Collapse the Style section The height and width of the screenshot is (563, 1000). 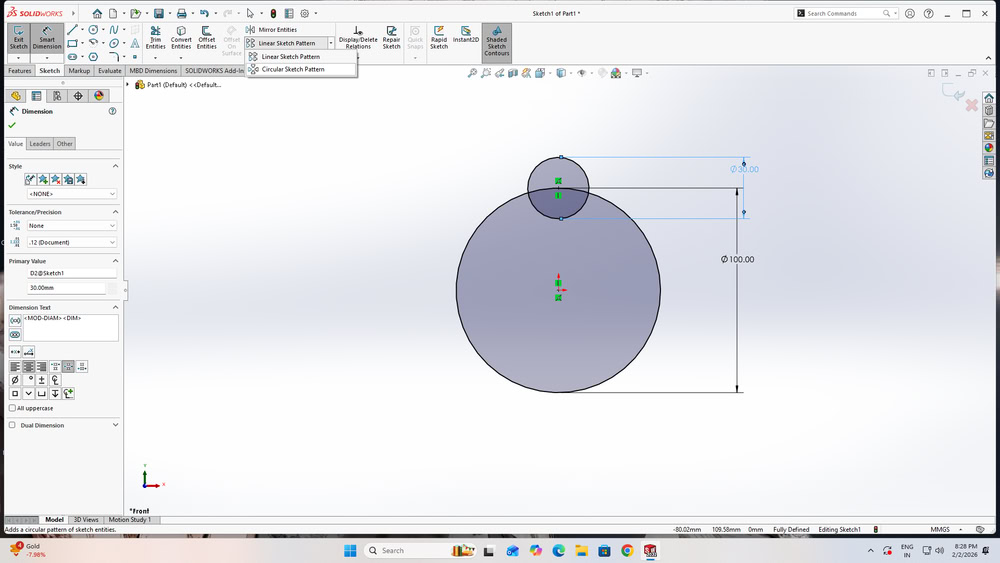[115, 166]
